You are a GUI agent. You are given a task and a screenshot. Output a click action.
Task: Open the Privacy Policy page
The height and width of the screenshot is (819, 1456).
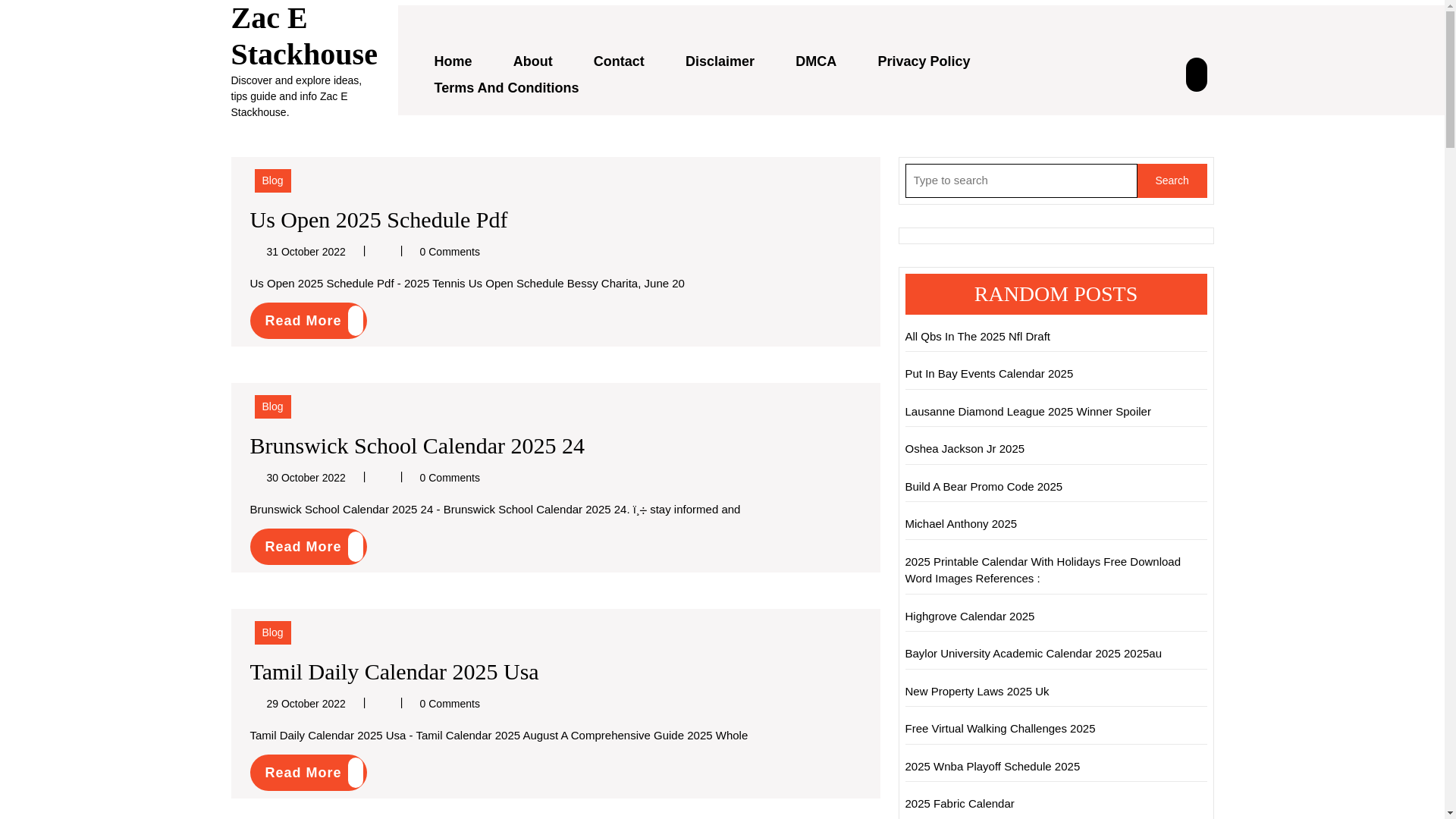point(924,61)
